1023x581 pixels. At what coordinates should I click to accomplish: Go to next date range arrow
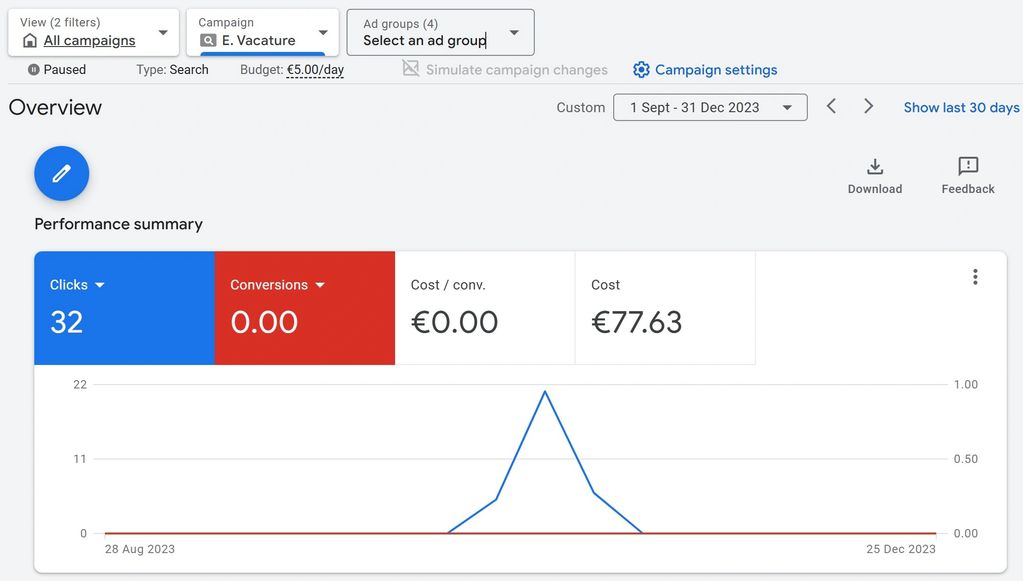pyautogui.click(x=868, y=107)
